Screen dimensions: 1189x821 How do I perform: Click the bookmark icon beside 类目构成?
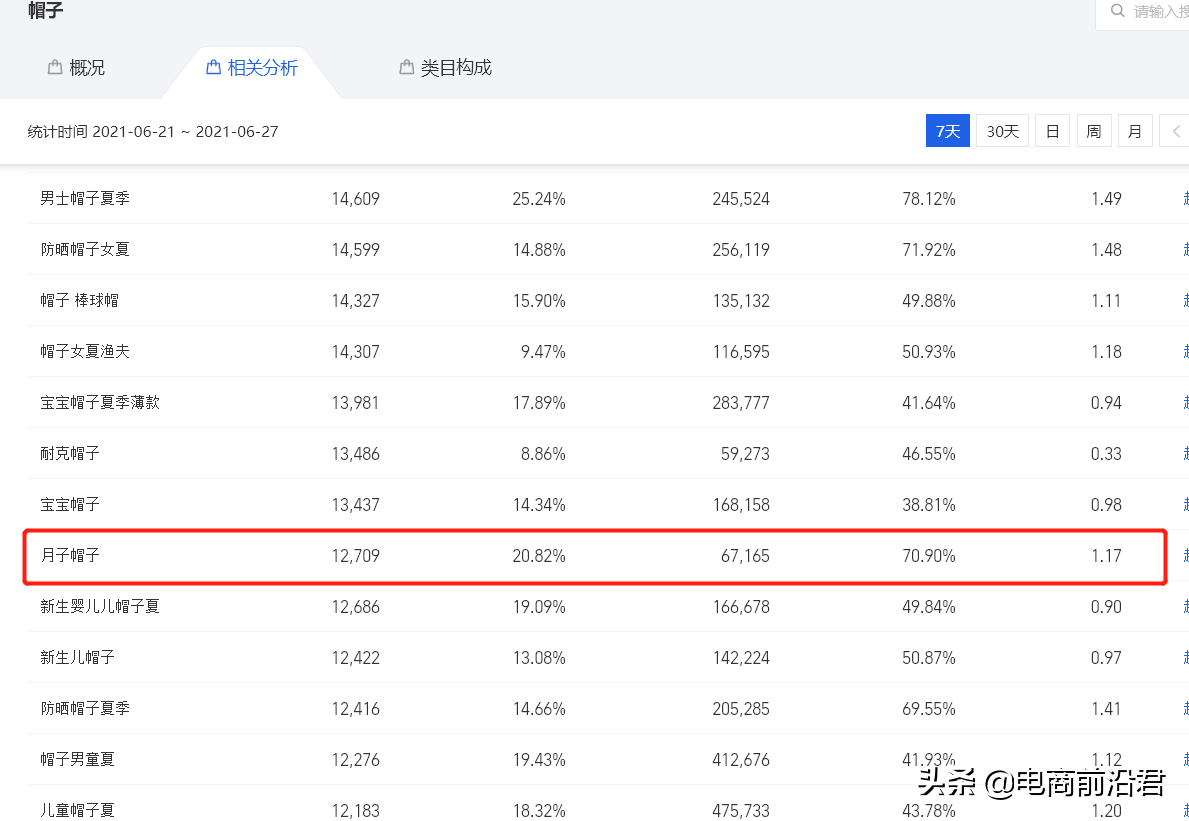coord(405,67)
